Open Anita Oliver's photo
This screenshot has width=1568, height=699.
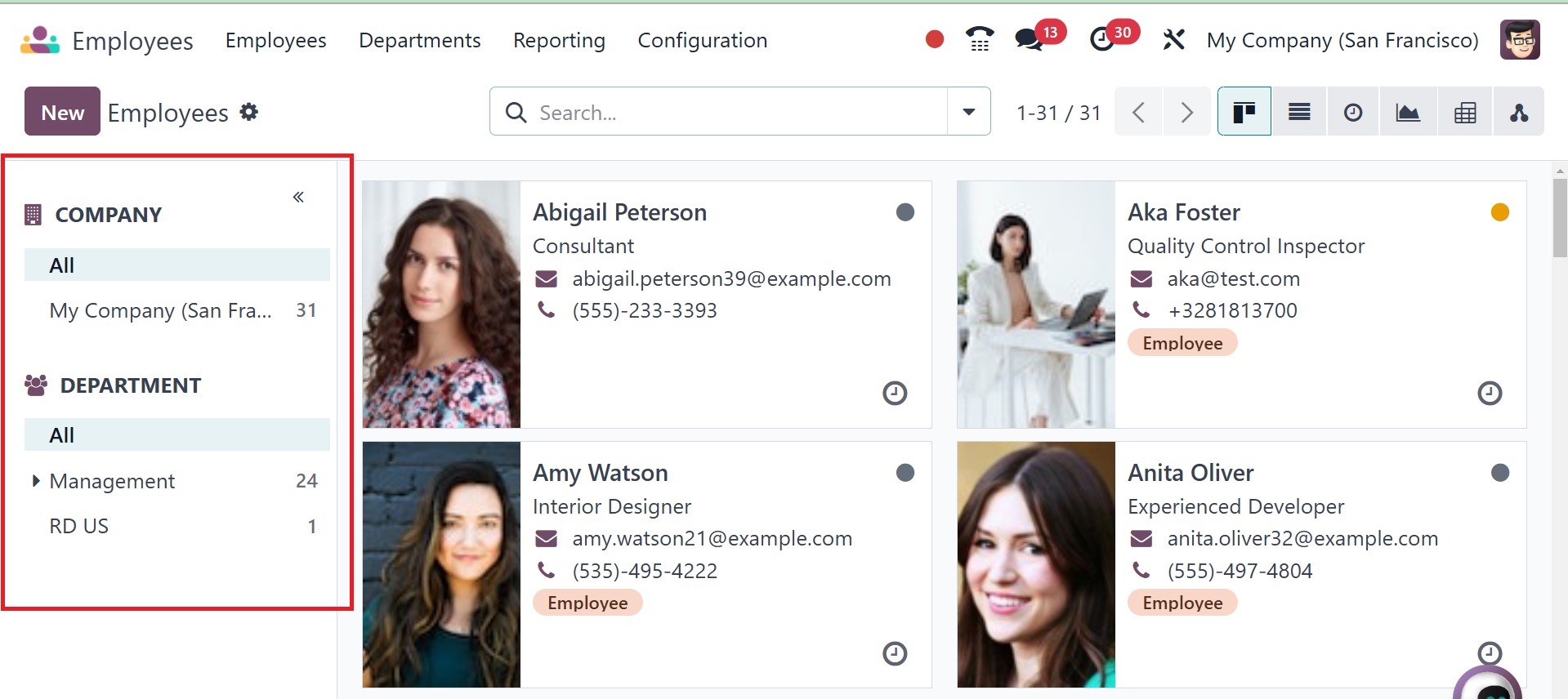pyautogui.click(x=1036, y=565)
